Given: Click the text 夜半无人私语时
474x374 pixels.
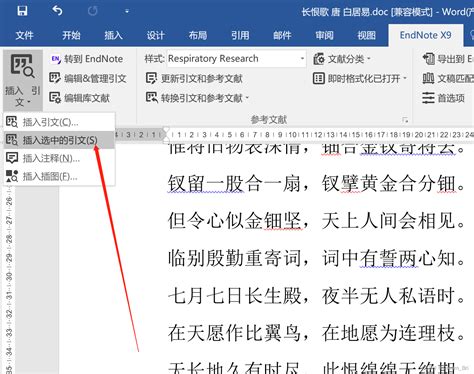Looking at the screenshot, I should click(388, 296).
